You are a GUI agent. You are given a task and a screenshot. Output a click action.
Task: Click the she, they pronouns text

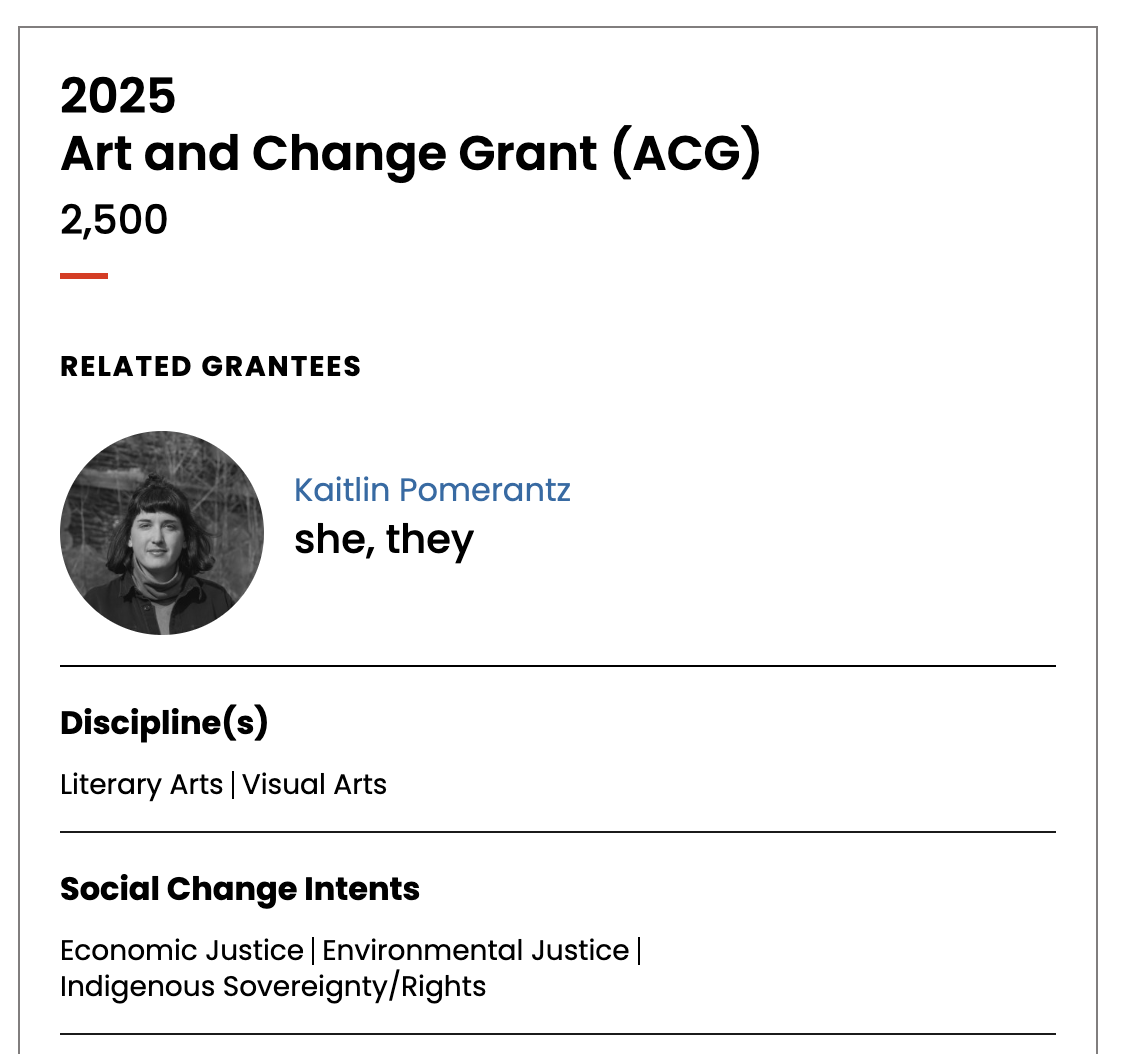[384, 539]
